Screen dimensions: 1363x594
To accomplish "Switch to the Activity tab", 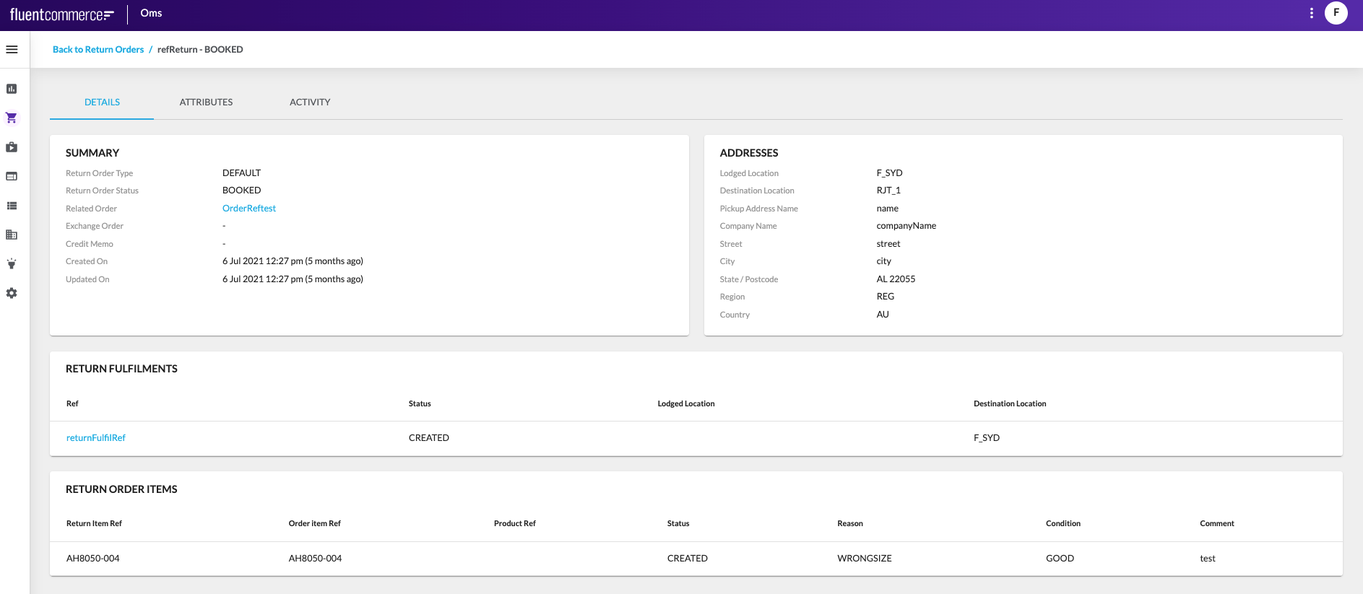I will [310, 102].
